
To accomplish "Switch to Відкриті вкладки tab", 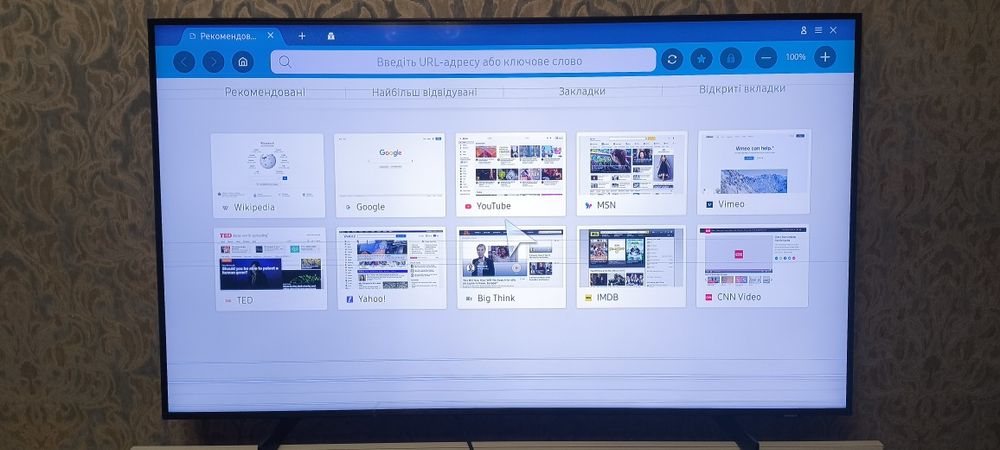I will [x=742, y=89].
